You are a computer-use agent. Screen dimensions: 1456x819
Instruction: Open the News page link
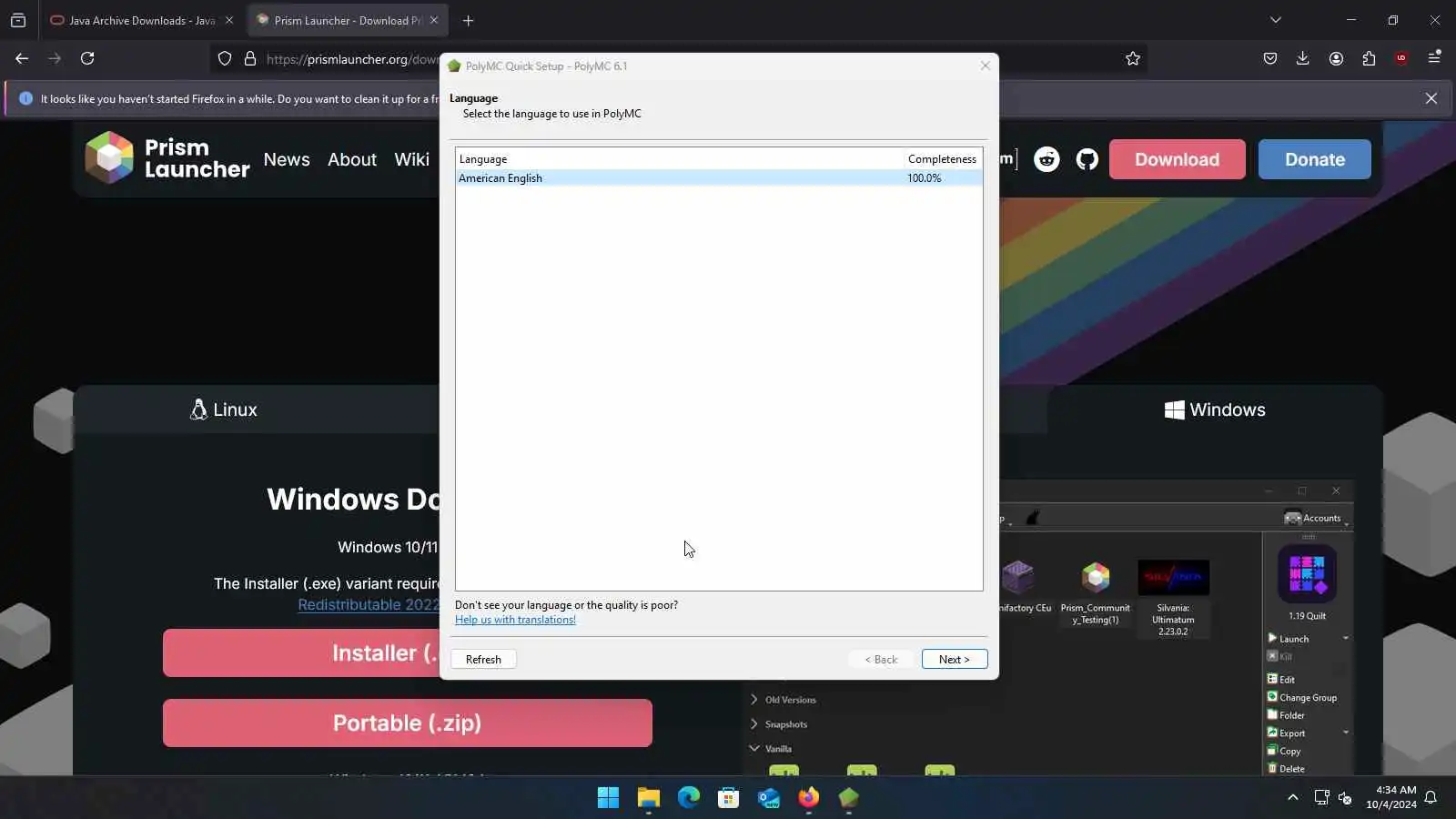coord(287,159)
